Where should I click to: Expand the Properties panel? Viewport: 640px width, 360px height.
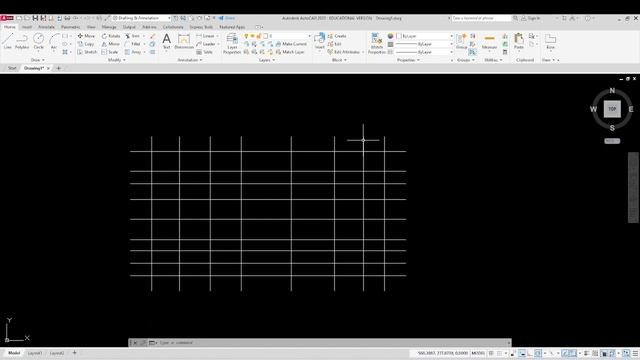[x=408, y=60]
